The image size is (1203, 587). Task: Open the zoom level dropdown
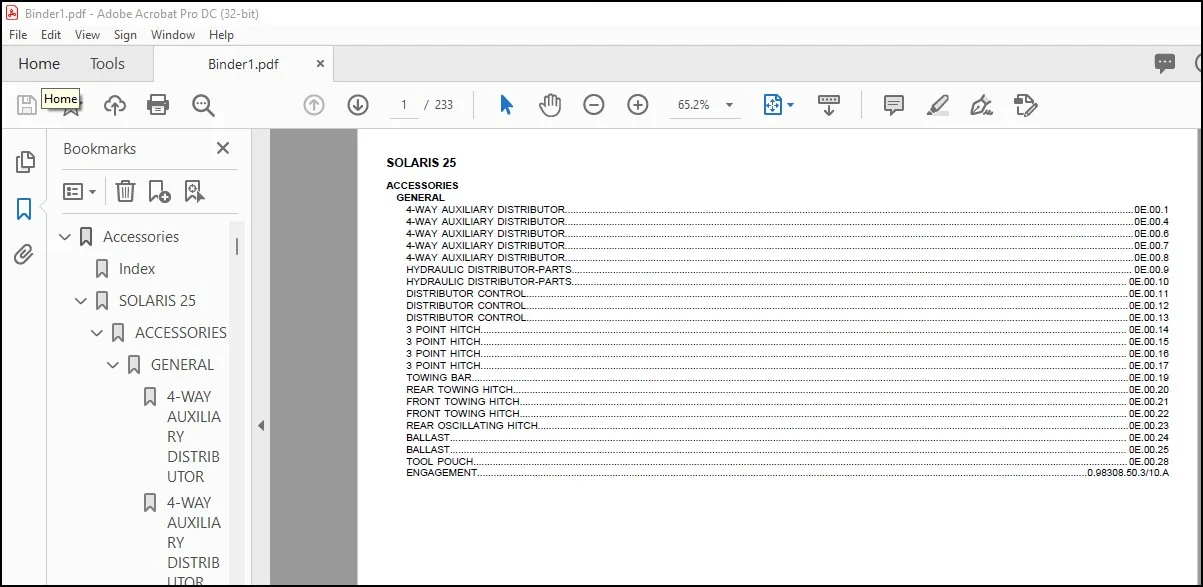(730, 105)
